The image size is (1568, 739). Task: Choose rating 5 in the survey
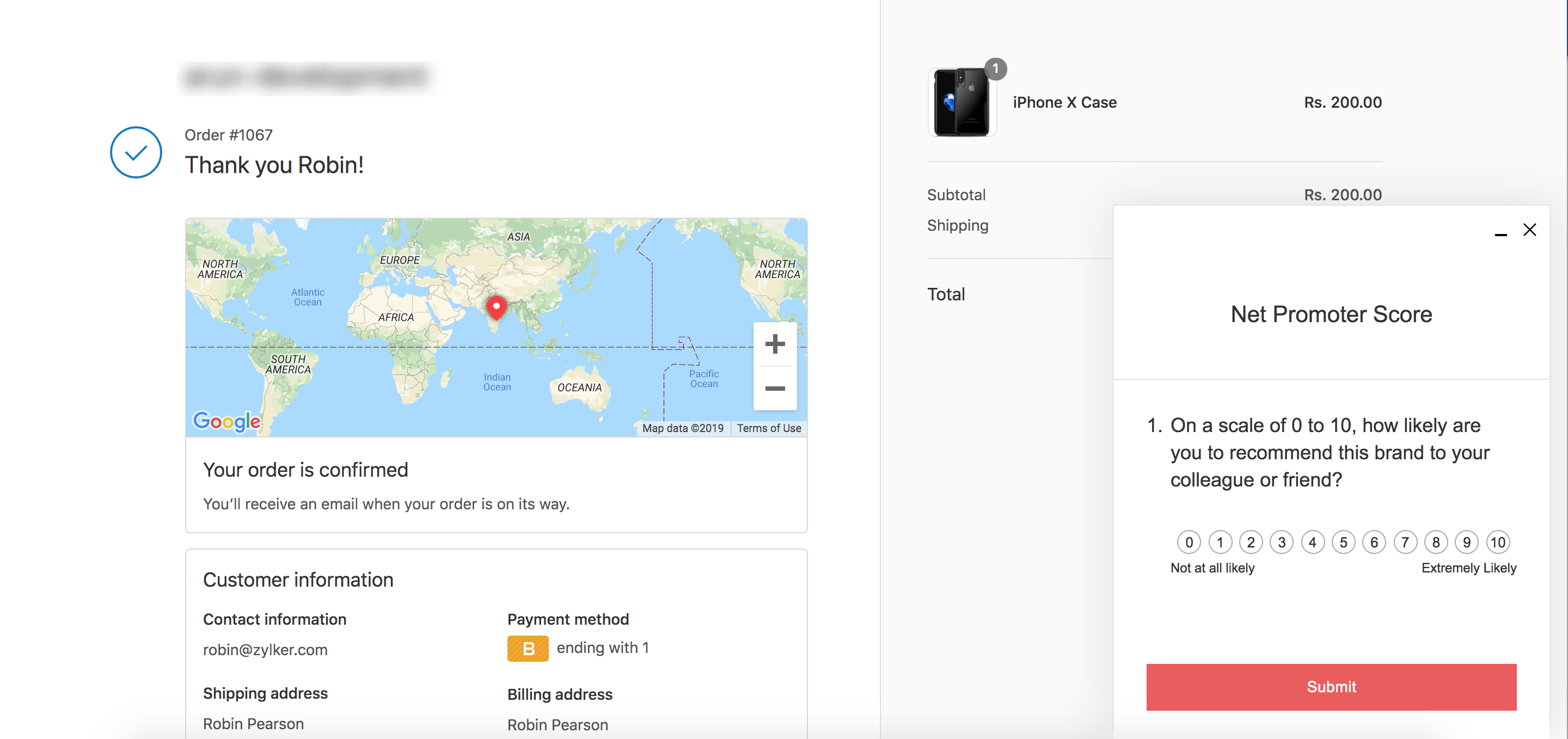tap(1343, 542)
